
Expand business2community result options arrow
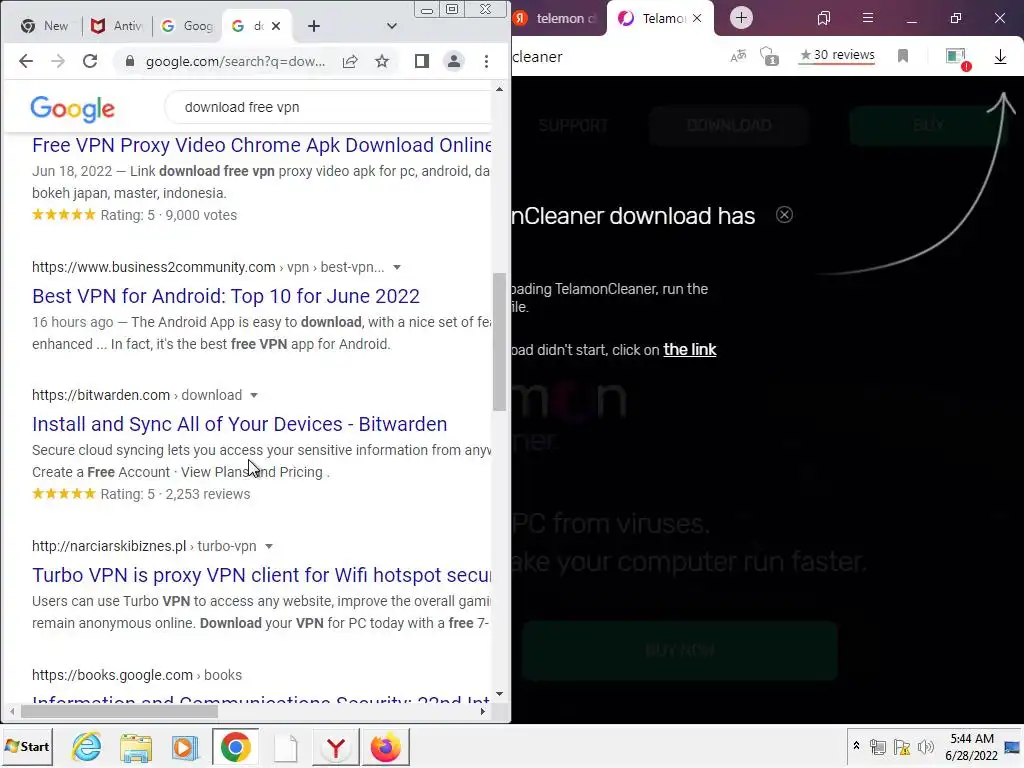click(396, 267)
